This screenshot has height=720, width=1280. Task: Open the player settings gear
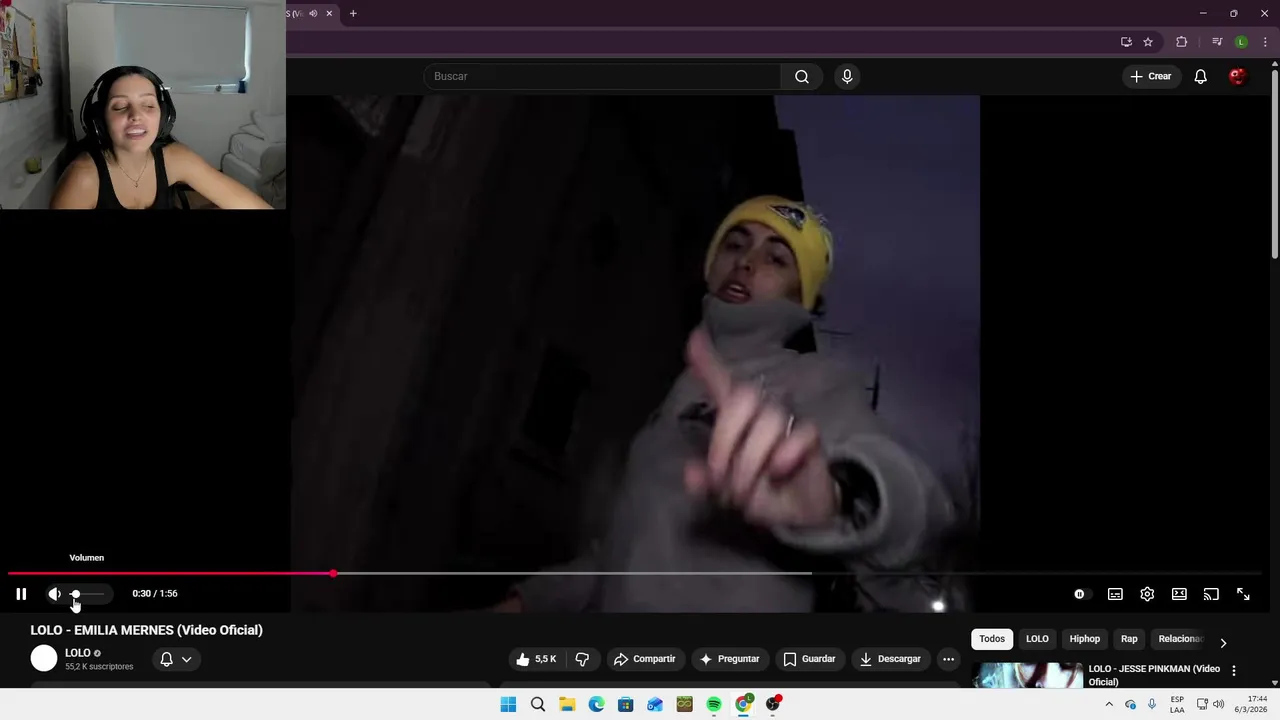coord(1147,594)
